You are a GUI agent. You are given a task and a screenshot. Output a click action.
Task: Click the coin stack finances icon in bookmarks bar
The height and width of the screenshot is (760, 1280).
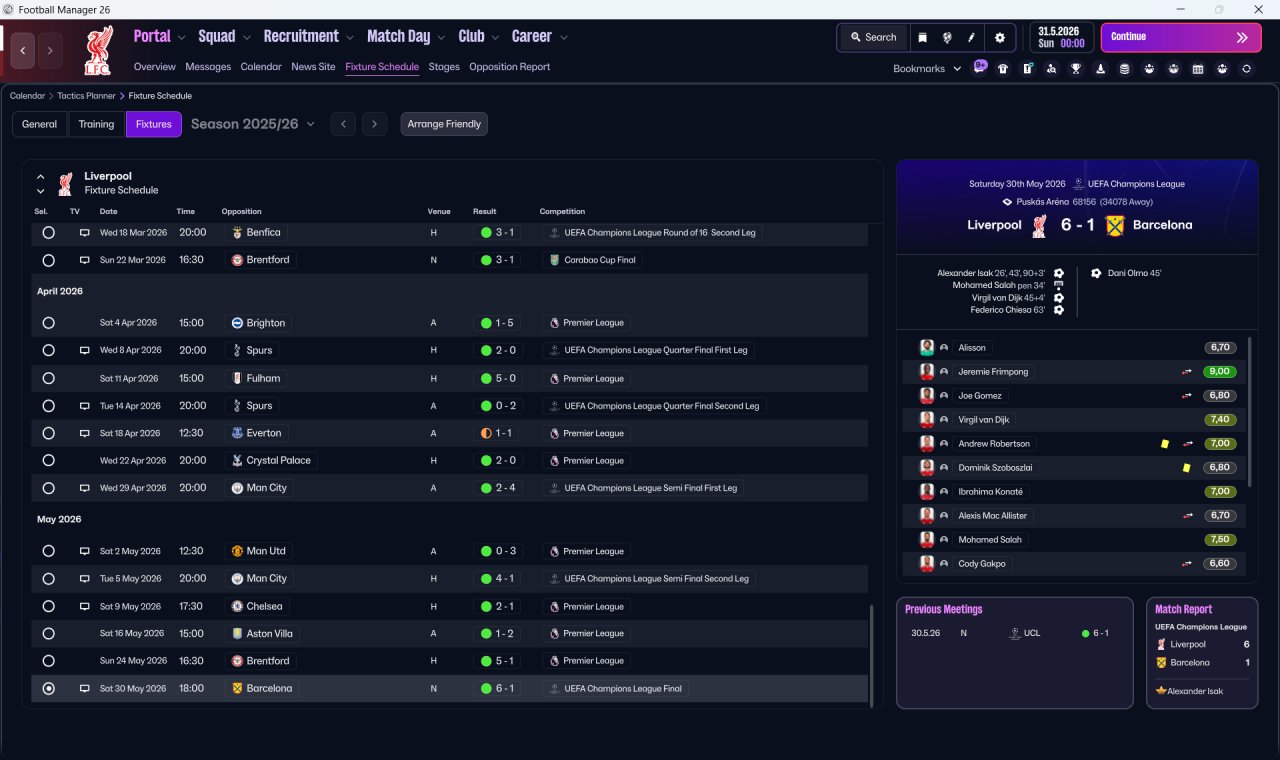pos(1124,69)
